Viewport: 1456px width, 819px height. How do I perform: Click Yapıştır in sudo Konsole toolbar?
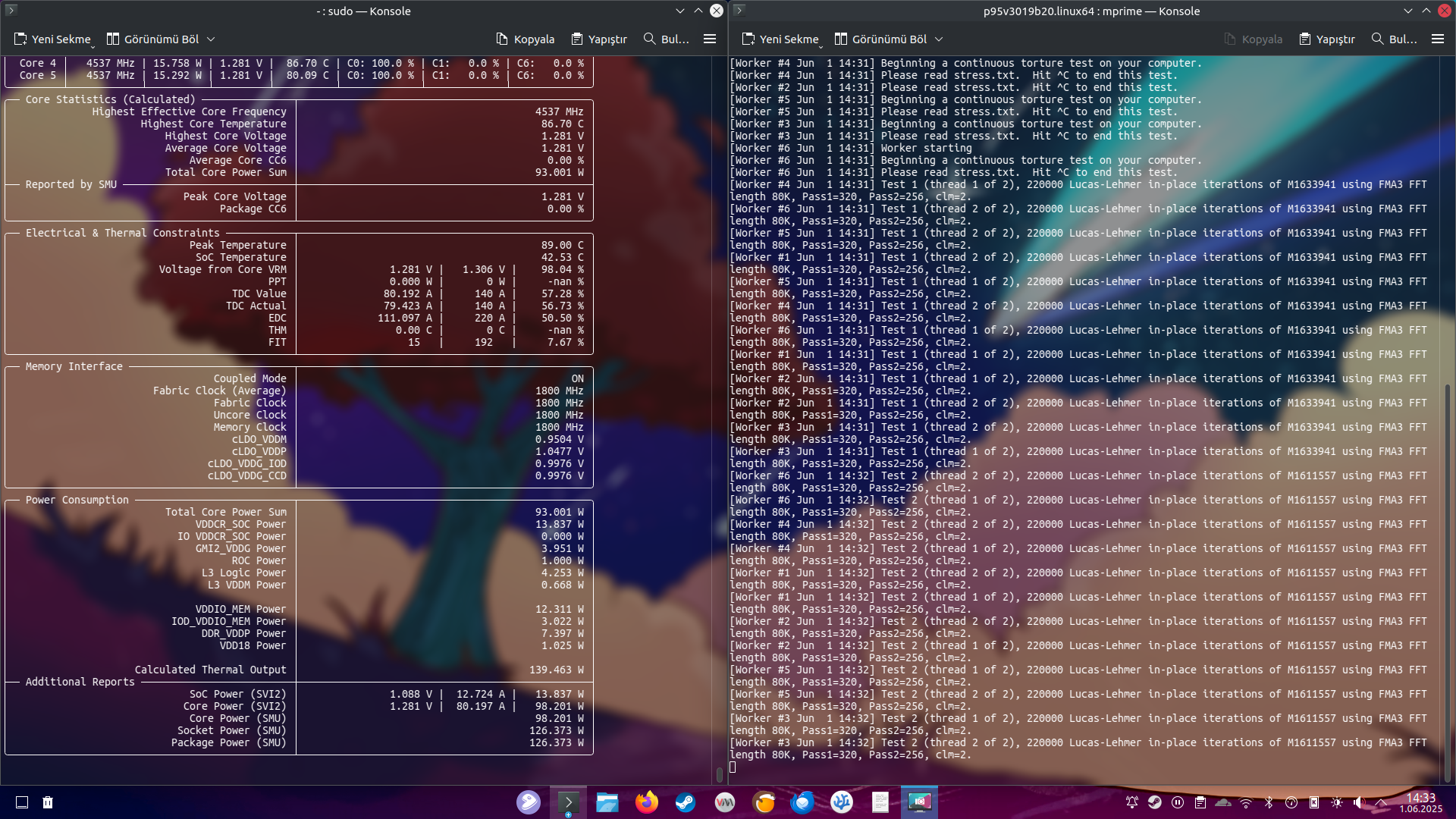[x=599, y=39]
